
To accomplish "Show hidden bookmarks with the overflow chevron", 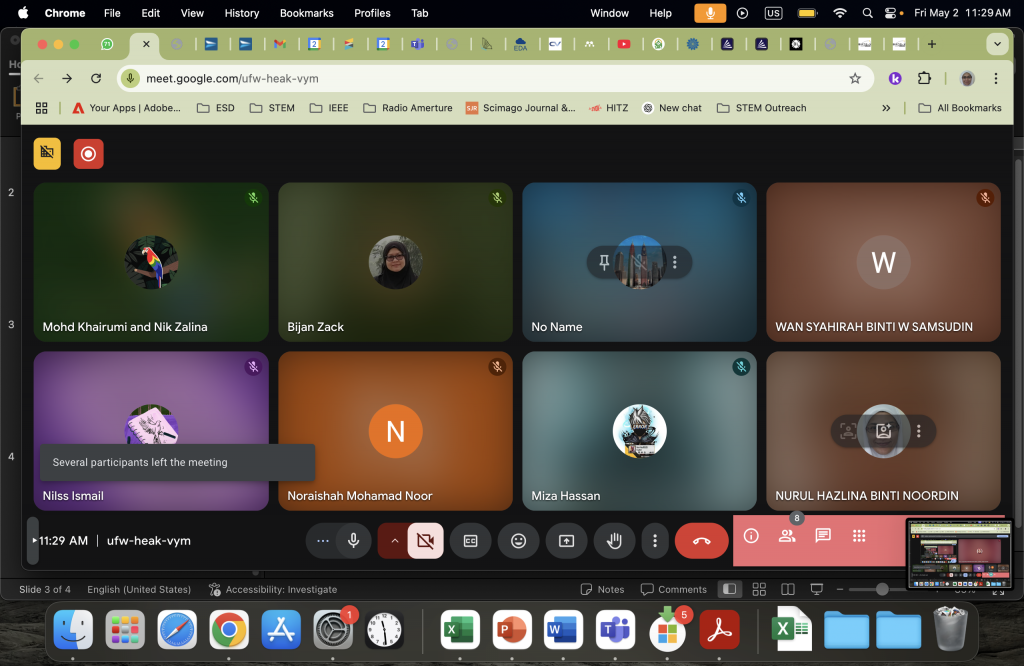I will coord(886,108).
